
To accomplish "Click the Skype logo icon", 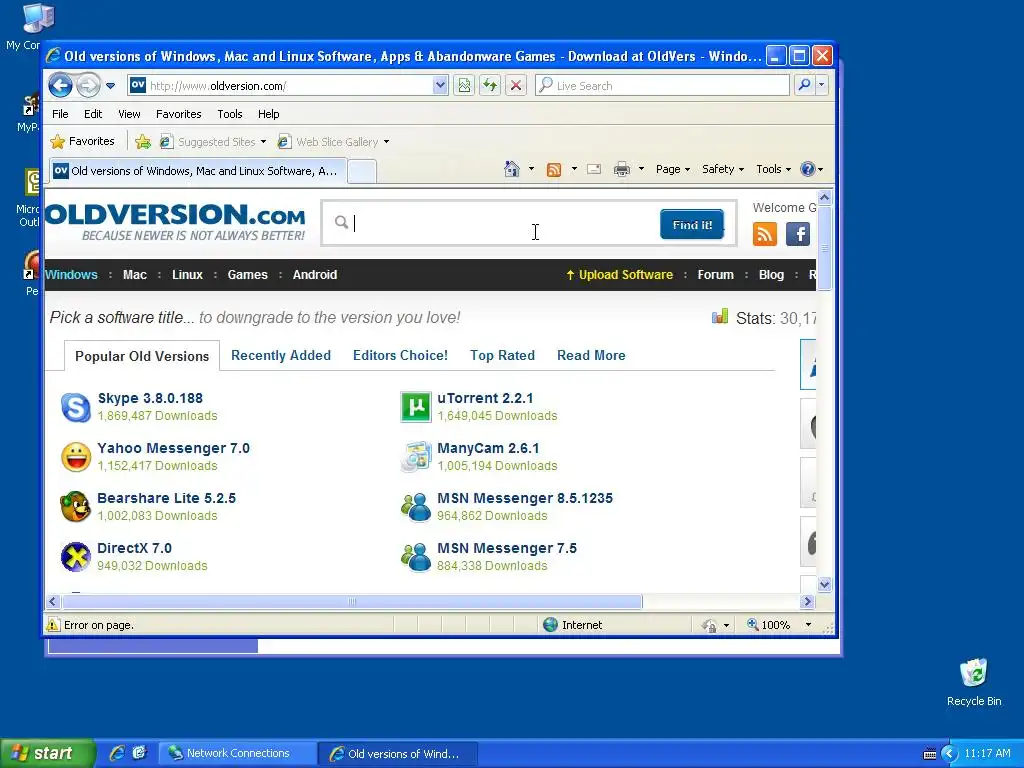I will tap(76, 408).
